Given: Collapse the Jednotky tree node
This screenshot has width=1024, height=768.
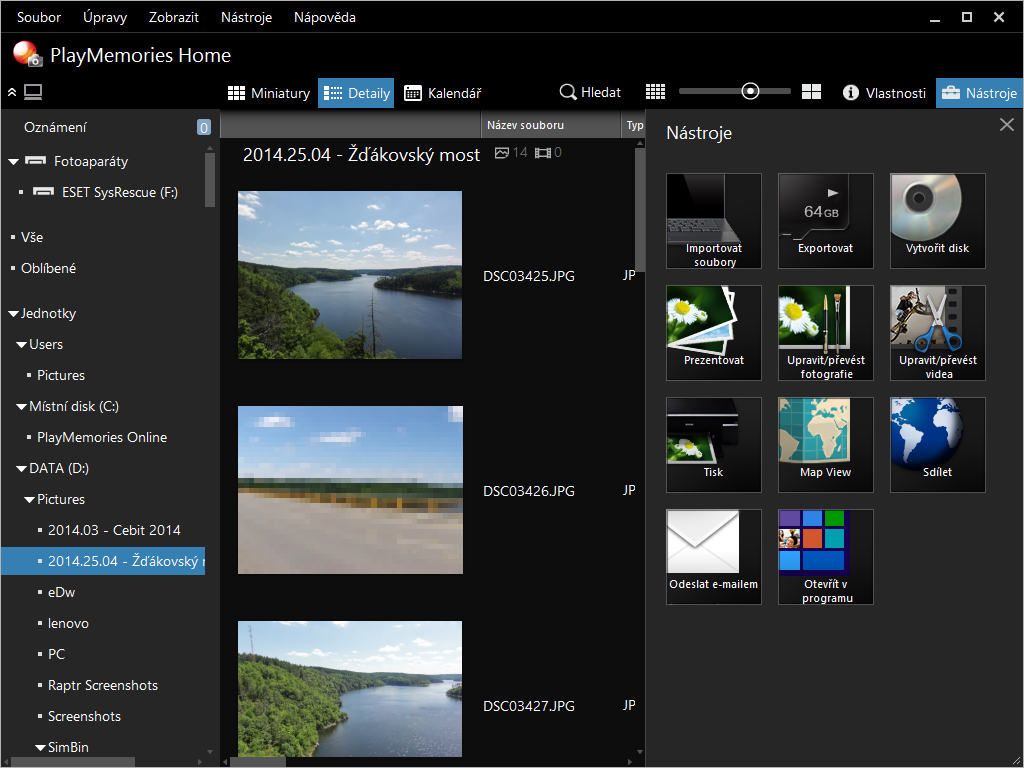Looking at the screenshot, I should point(13,314).
